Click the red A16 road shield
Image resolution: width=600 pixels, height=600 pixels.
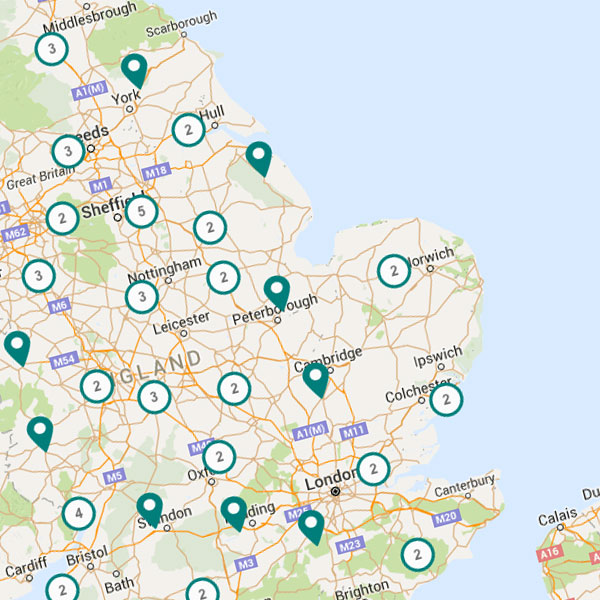point(549,553)
